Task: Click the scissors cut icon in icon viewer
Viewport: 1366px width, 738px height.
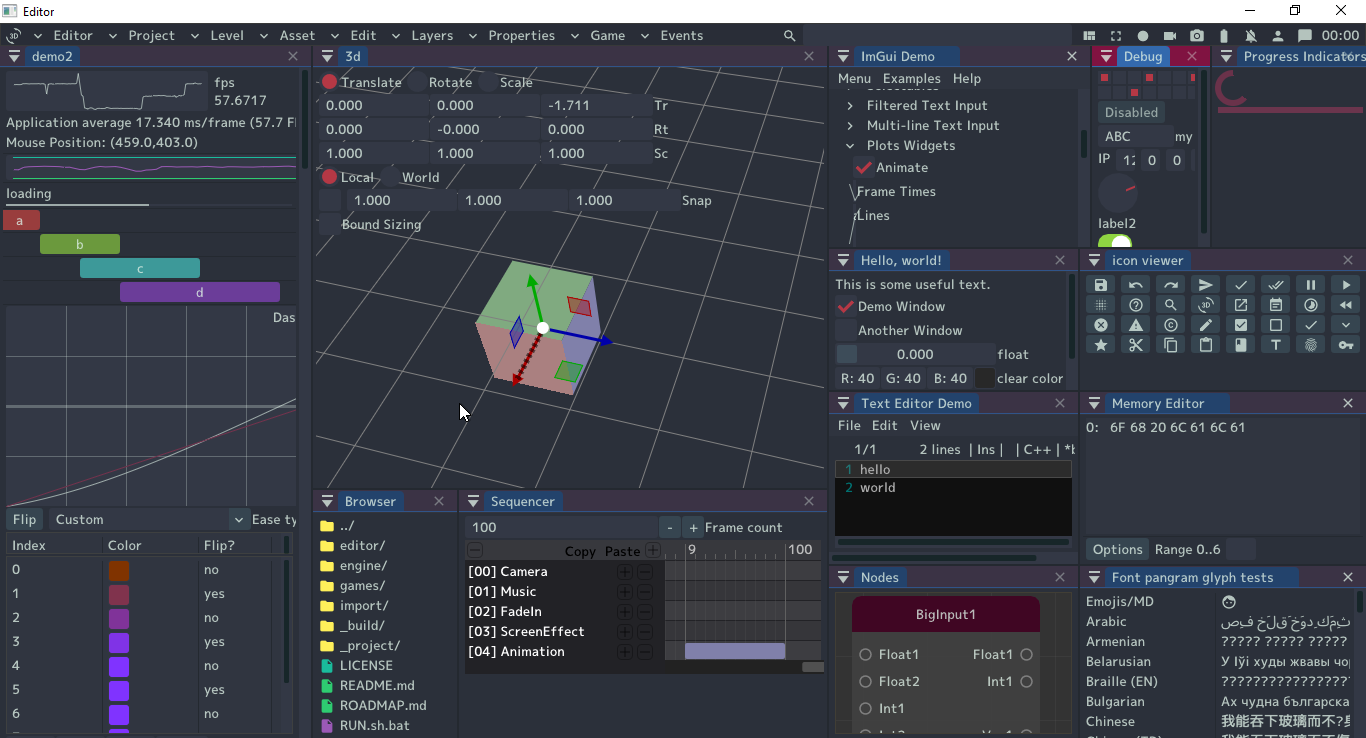Action: click(x=1136, y=345)
